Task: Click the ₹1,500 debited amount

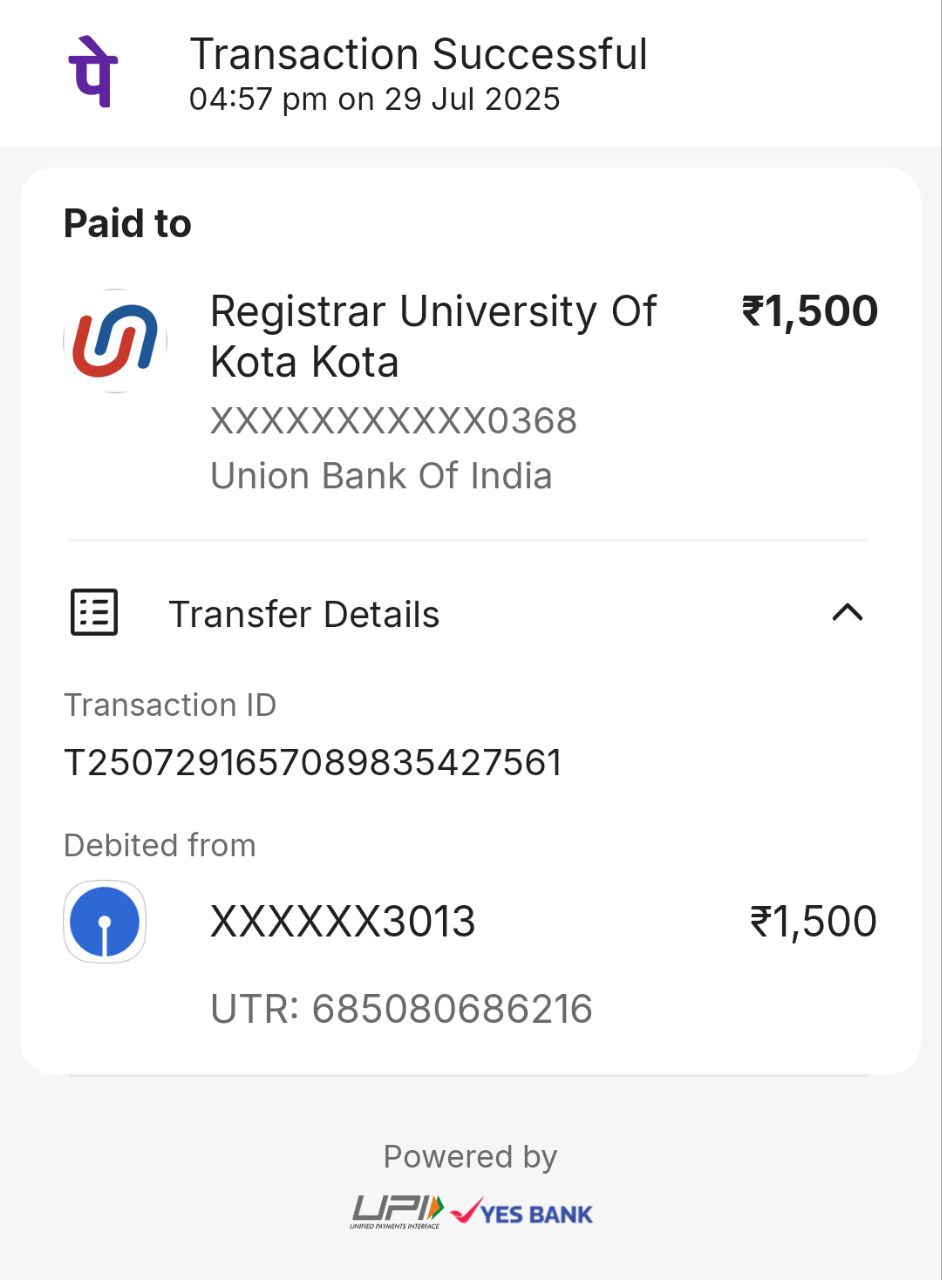Action: point(813,921)
